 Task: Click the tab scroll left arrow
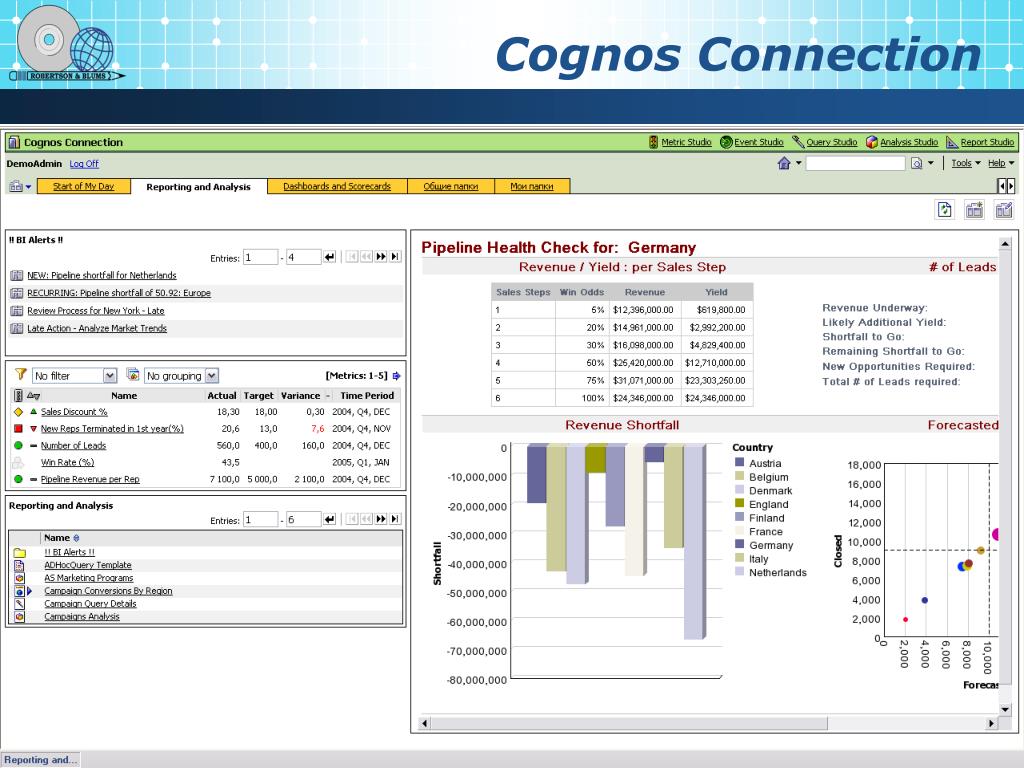pos(1002,186)
